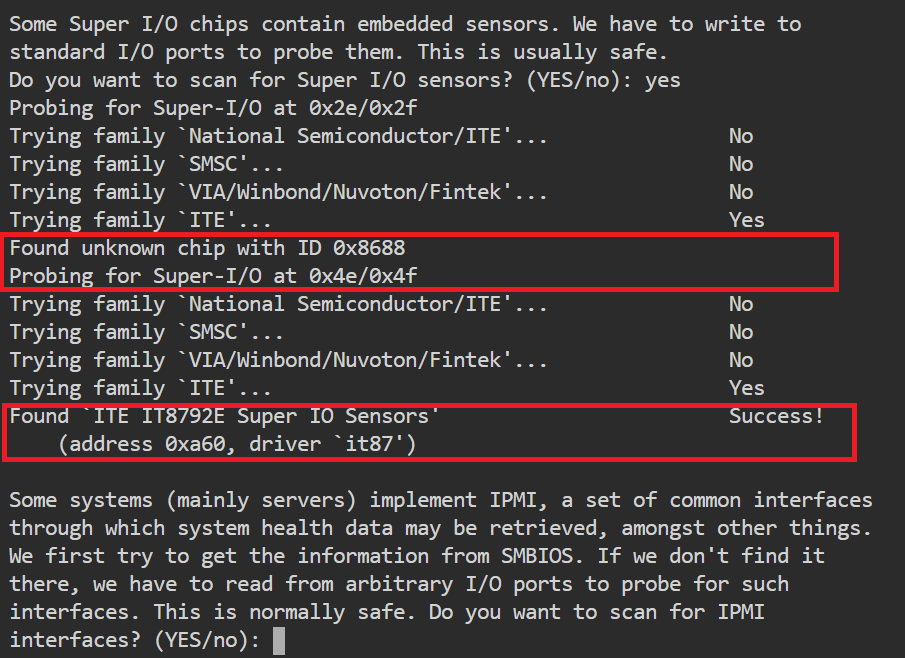905x658 pixels.
Task: Click 'Probing for Super-I/O at 0x4e/0x4f' text
Action: tap(213, 276)
